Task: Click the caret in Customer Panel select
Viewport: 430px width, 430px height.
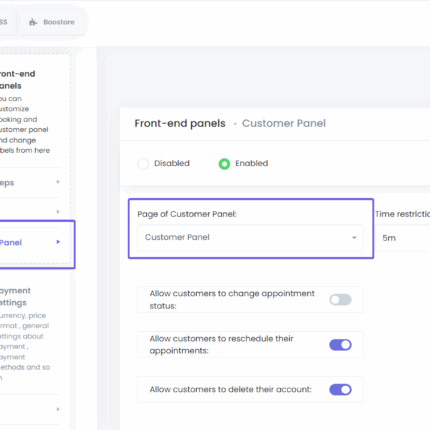Action: pos(354,238)
